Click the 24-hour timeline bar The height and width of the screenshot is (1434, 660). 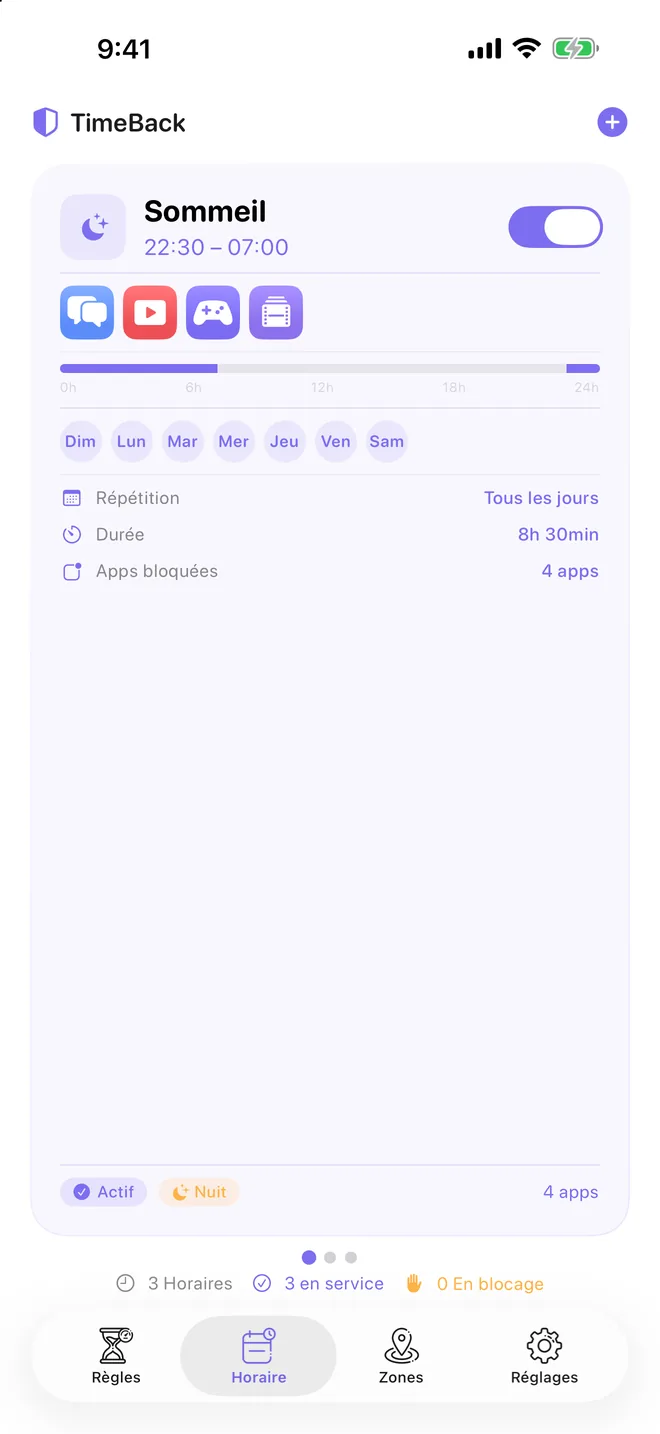click(330, 369)
